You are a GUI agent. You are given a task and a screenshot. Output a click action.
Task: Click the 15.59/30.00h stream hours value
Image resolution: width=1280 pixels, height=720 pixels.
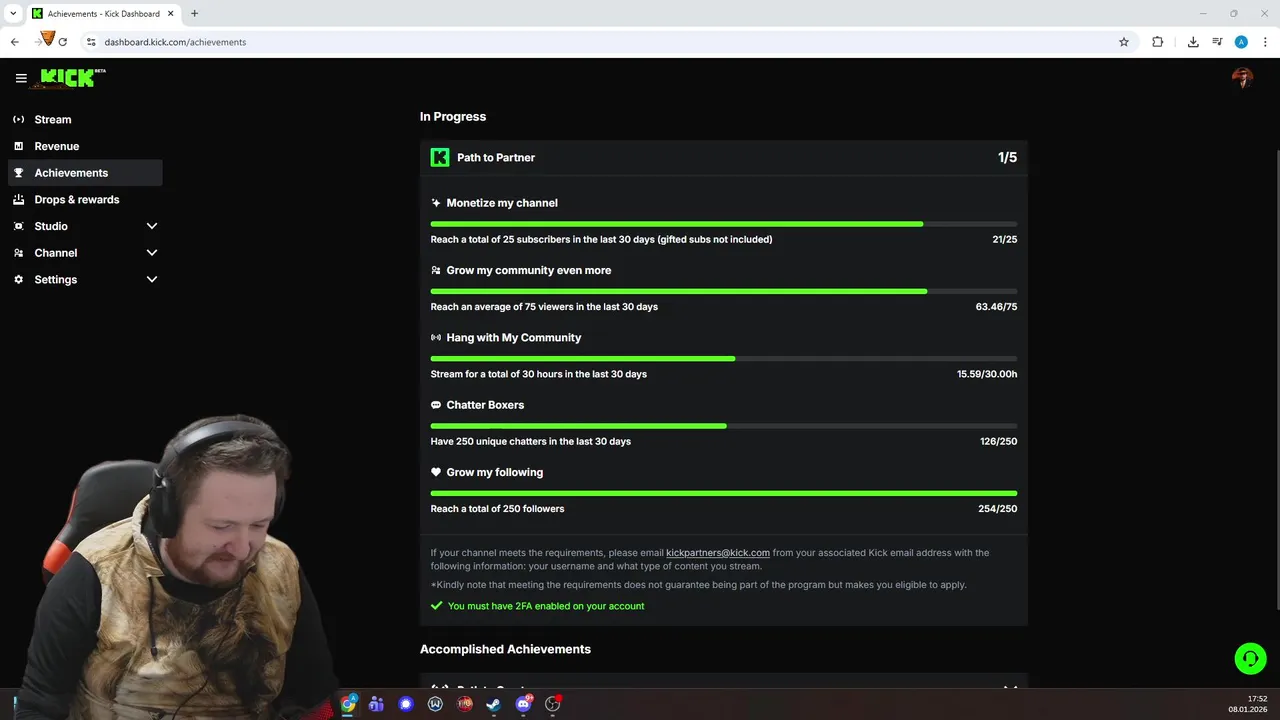point(987,374)
